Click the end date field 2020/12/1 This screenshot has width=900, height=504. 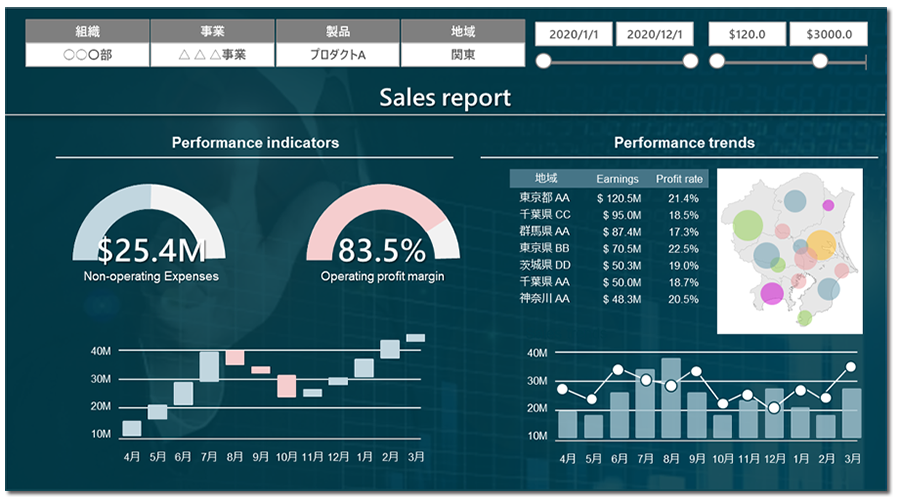point(655,34)
